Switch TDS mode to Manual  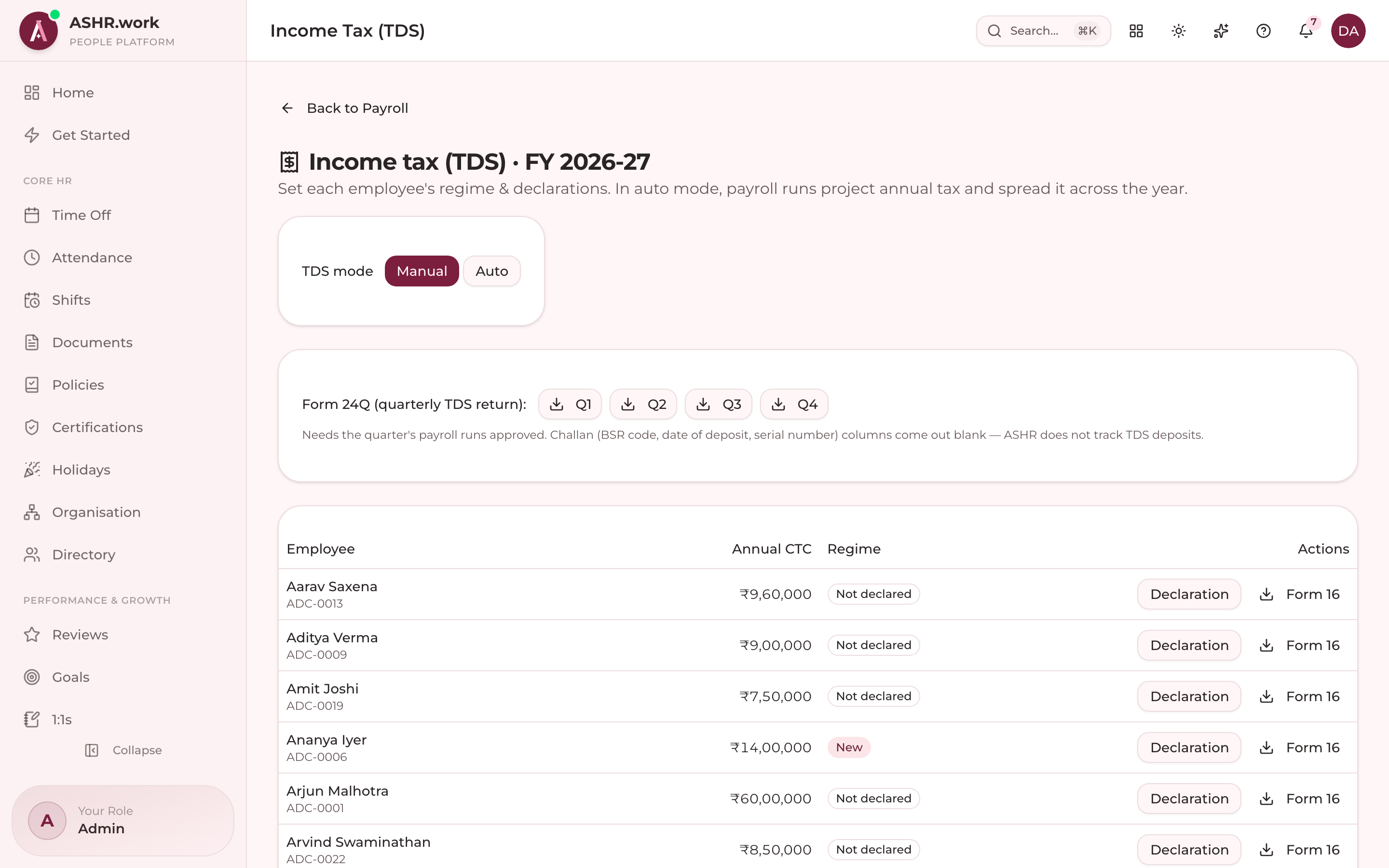(x=422, y=271)
